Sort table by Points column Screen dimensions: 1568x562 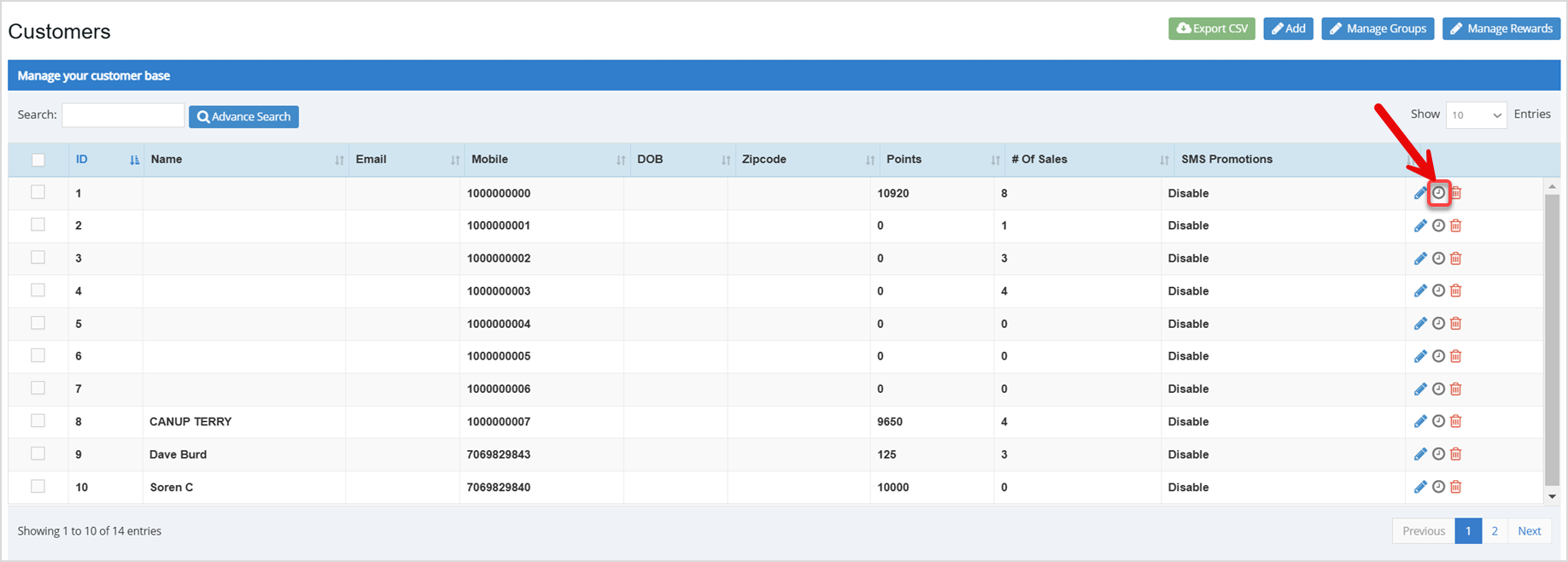[942, 160]
